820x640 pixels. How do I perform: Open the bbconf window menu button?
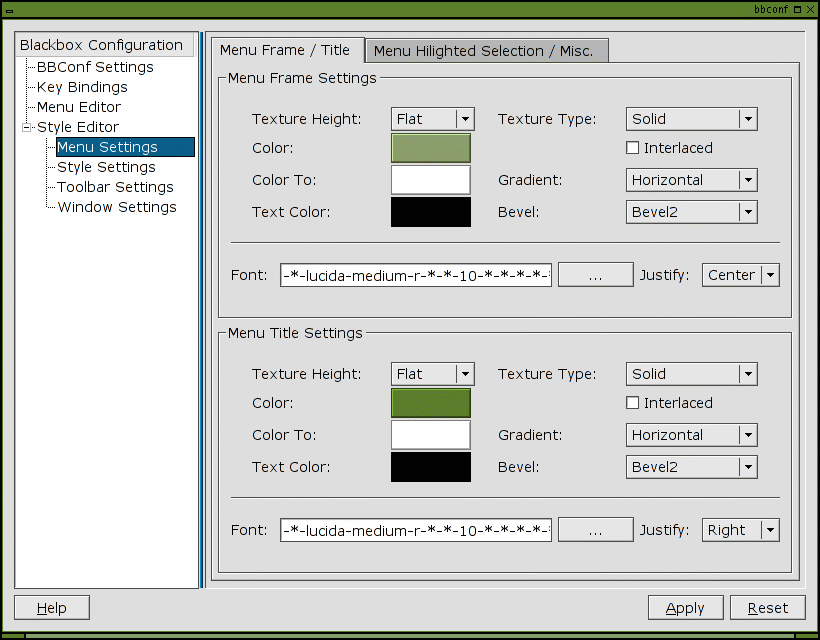[9, 10]
